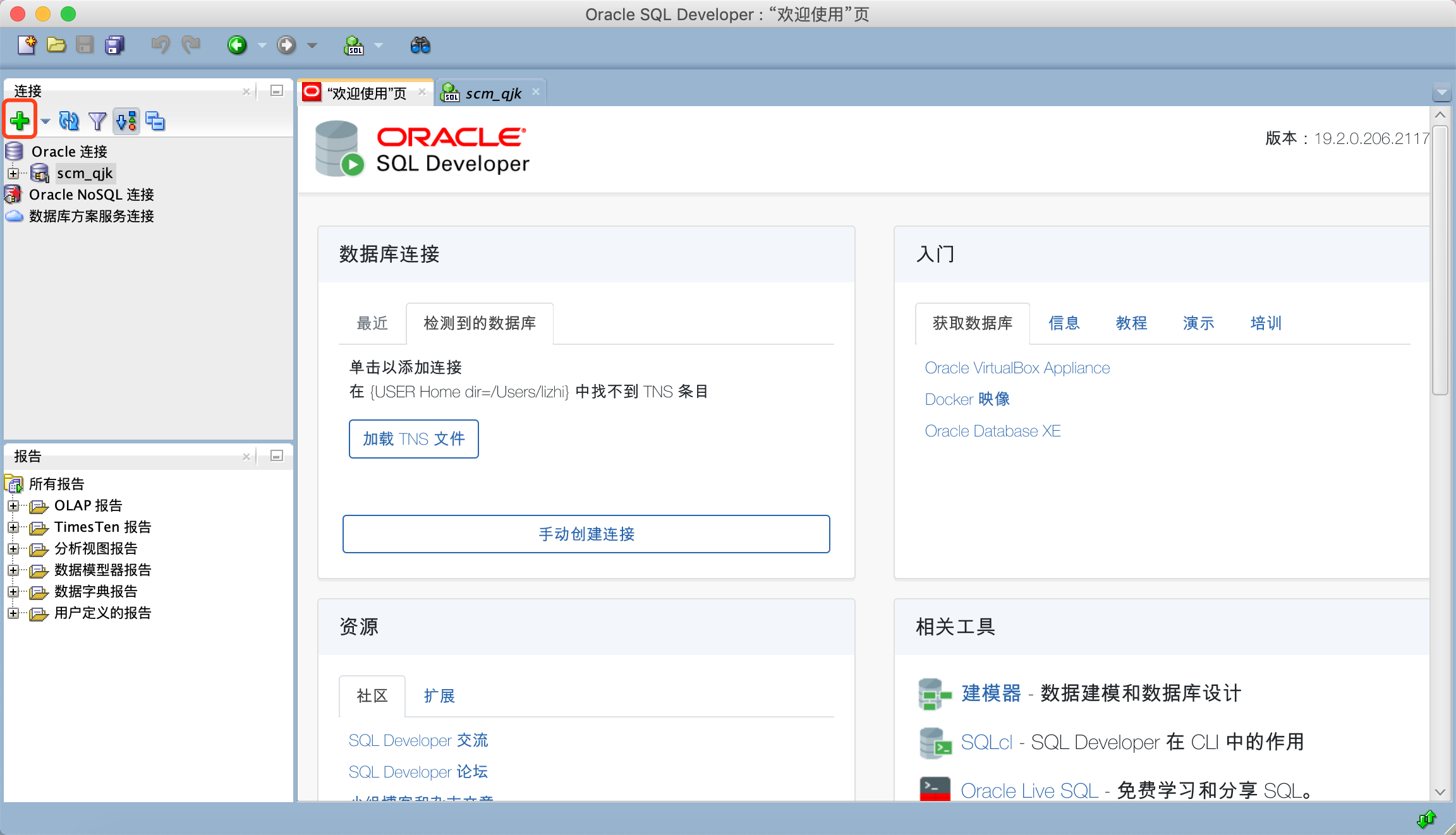Click the filter connections icon
The image size is (1456, 835).
point(98,120)
